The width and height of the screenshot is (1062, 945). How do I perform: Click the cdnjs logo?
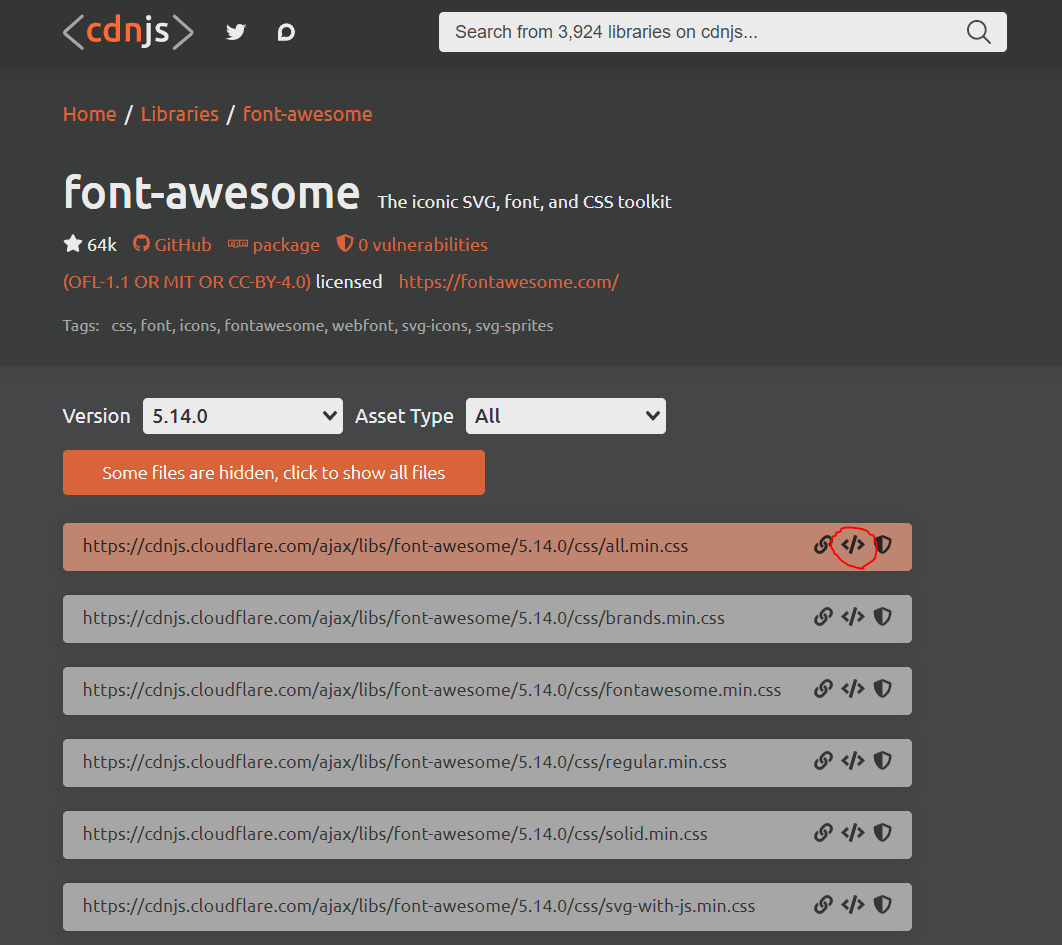[x=128, y=32]
